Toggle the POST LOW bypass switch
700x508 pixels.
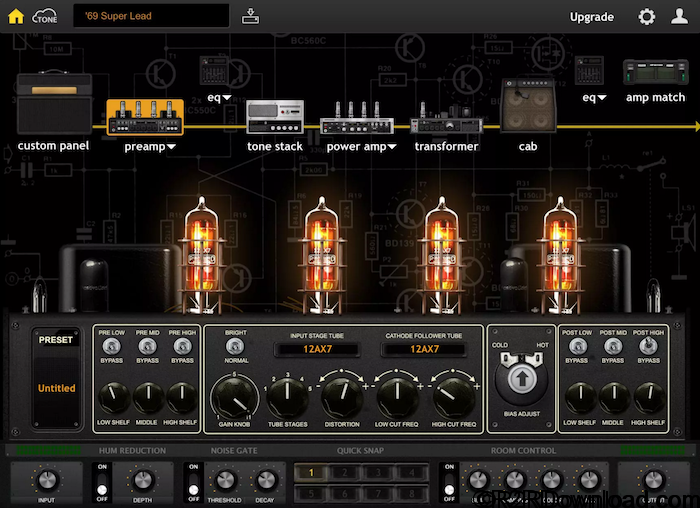578,346
